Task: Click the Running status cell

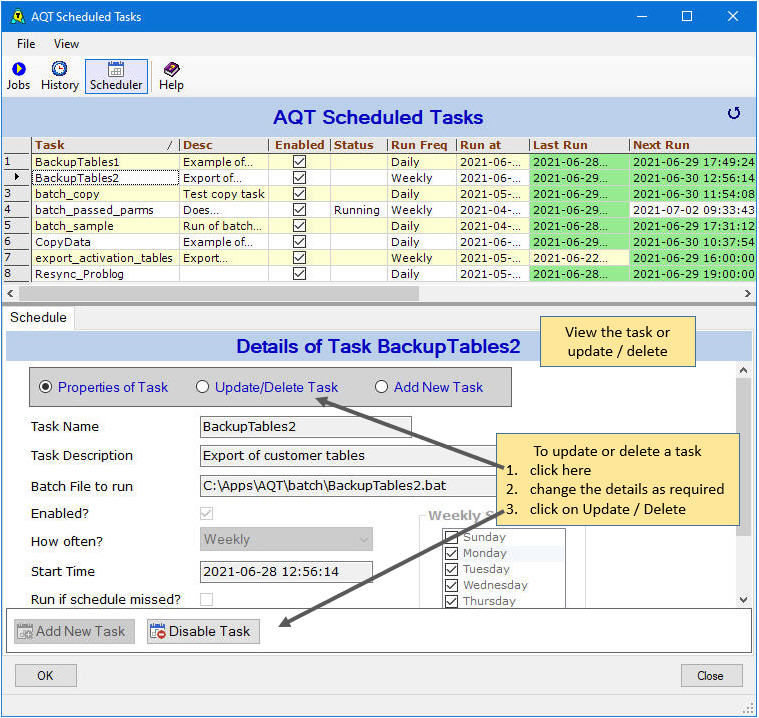Action: click(x=357, y=210)
